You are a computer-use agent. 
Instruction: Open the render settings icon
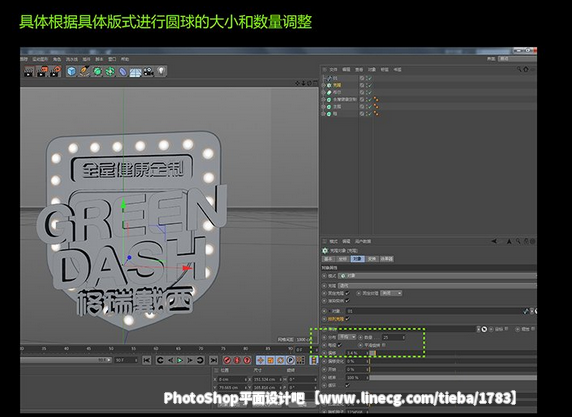tap(55, 71)
